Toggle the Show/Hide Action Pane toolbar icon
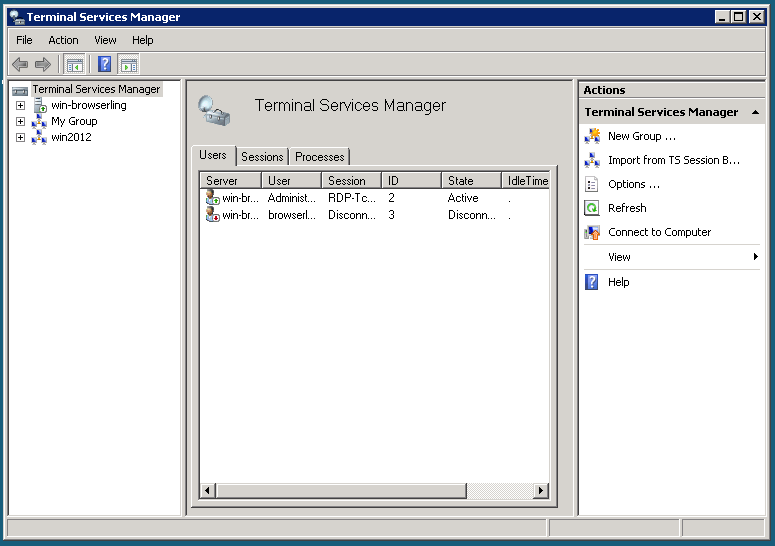Screen dimensions: 775x546 point(129,64)
